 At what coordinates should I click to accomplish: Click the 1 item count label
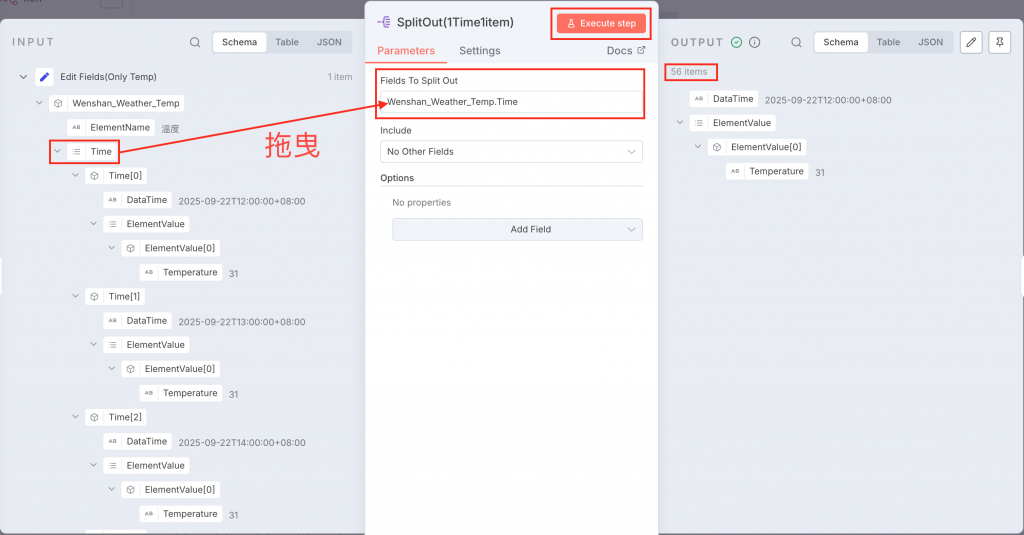point(340,77)
